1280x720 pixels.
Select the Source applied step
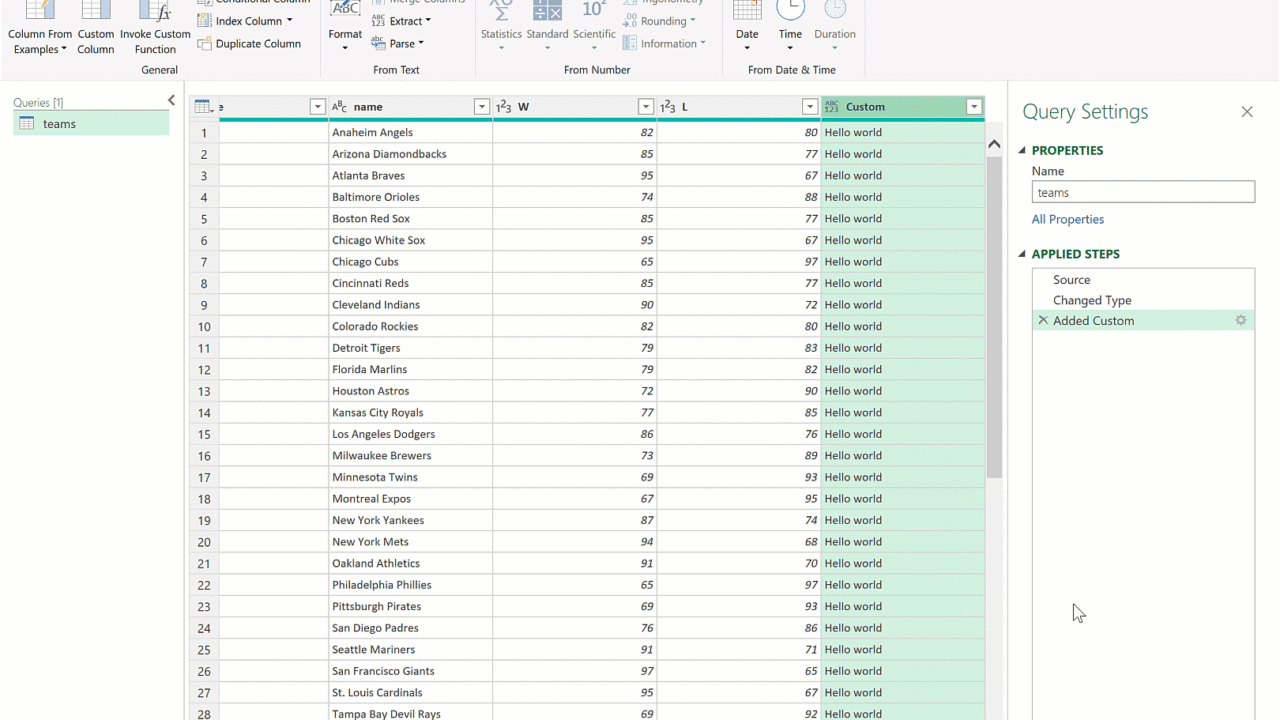(1071, 280)
